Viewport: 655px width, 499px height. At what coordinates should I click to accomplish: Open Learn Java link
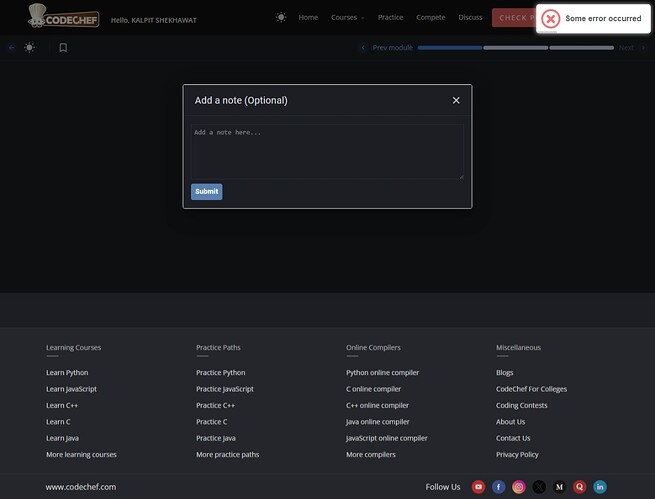(x=62, y=438)
